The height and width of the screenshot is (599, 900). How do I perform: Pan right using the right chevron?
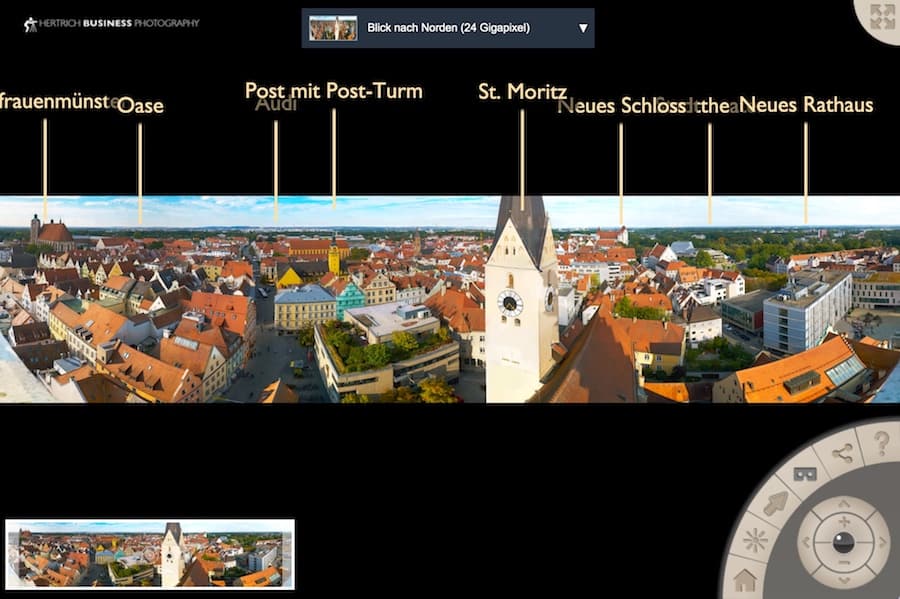click(x=882, y=542)
